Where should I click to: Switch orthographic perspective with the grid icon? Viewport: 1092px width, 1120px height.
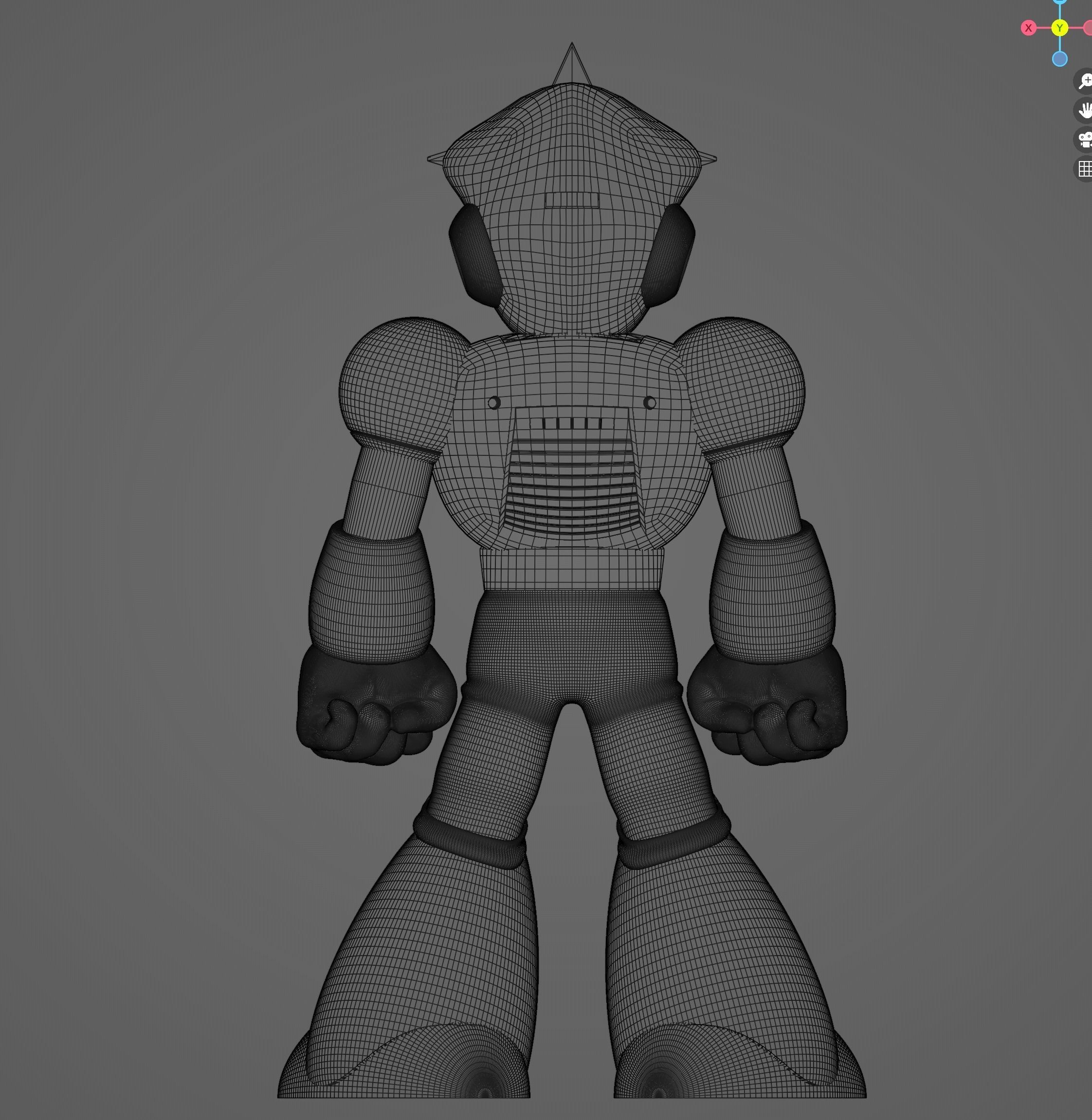pos(1083,169)
